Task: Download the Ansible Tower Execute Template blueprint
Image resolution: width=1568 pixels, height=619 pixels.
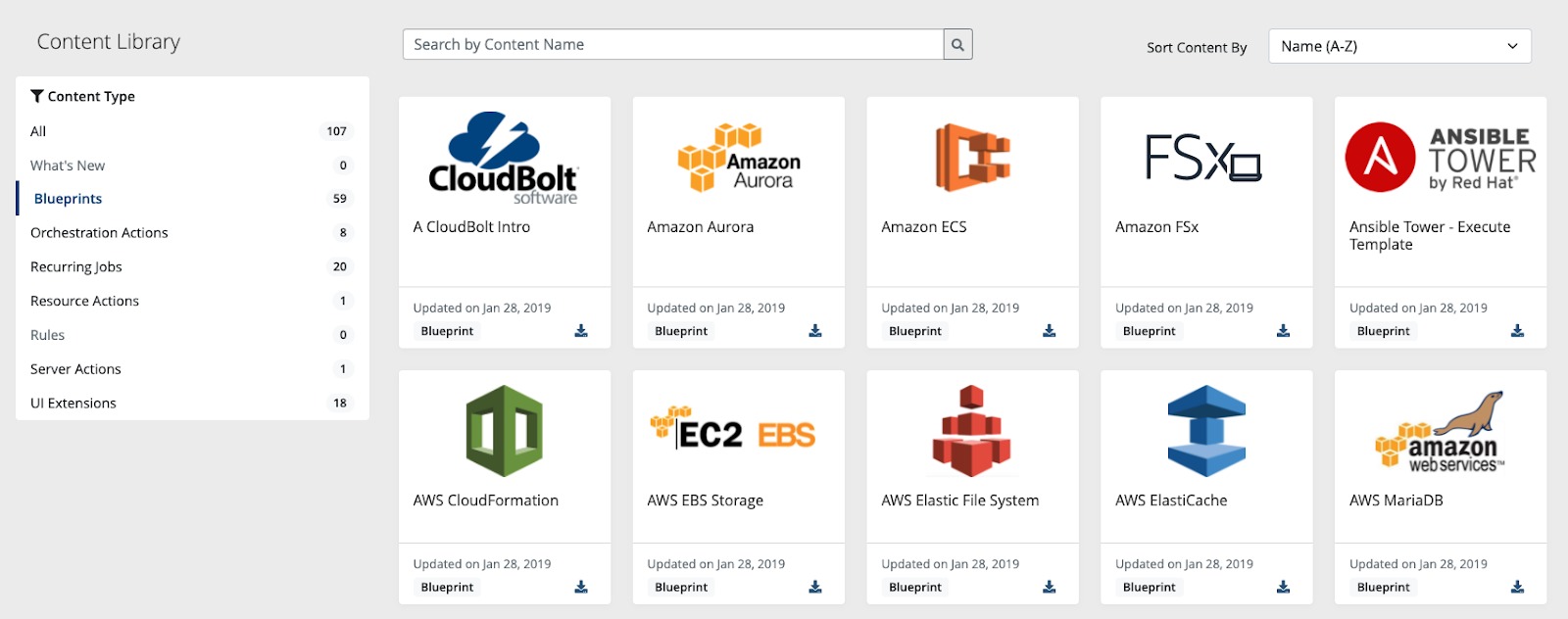Action: click(1518, 331)
